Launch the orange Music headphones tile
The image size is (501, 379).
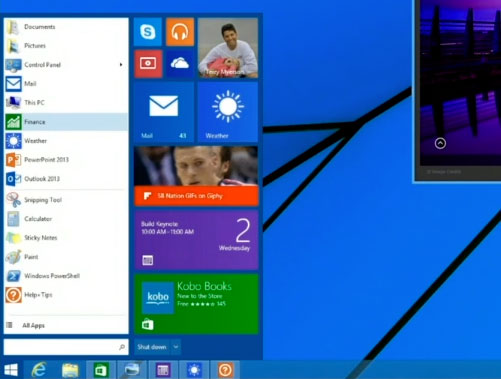180,32
